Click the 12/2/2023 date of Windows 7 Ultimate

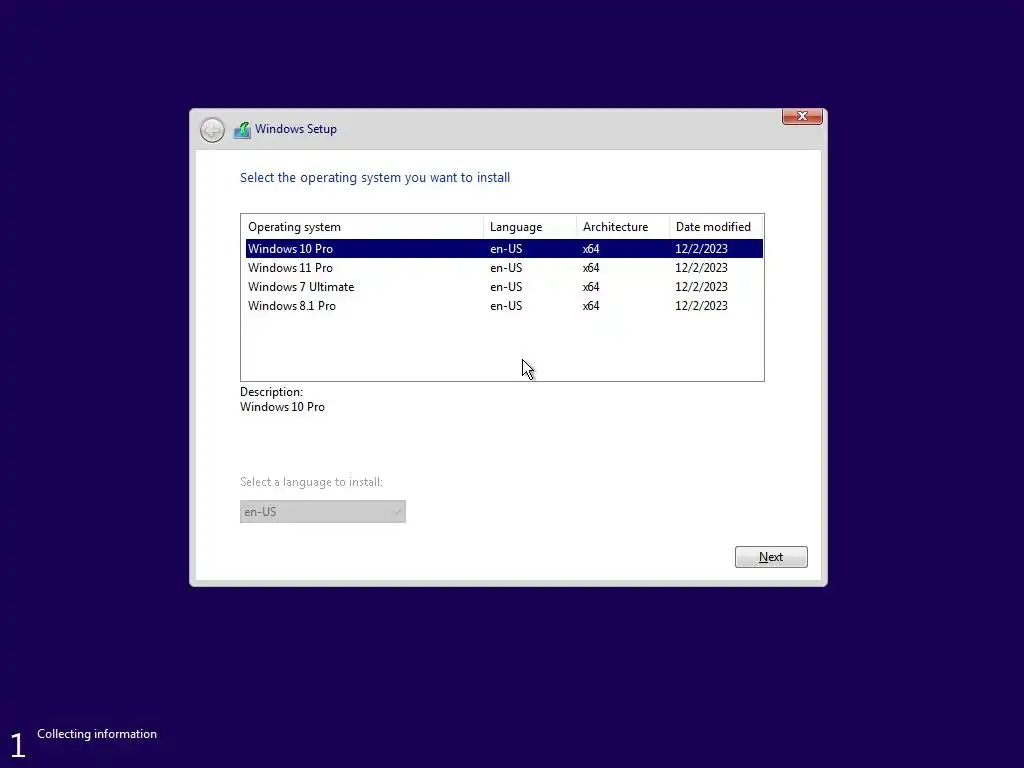pos(701,287)
